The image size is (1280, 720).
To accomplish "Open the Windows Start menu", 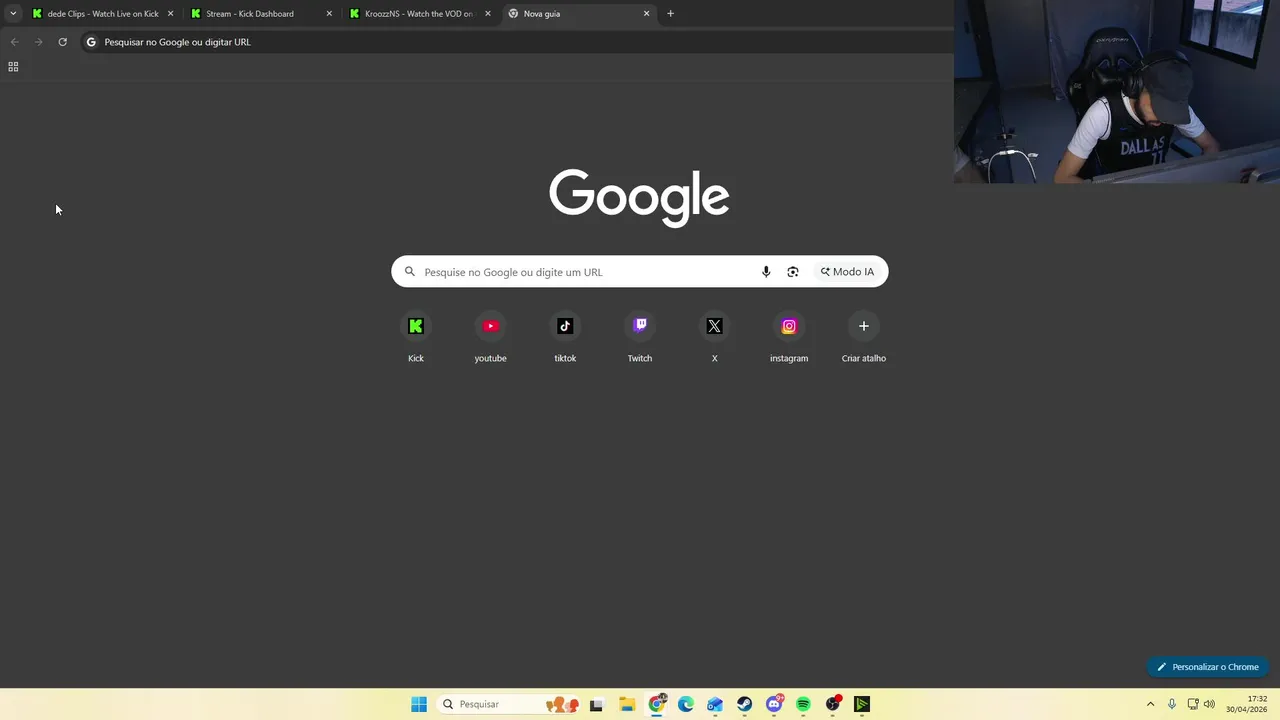I will tap(419, 704).
